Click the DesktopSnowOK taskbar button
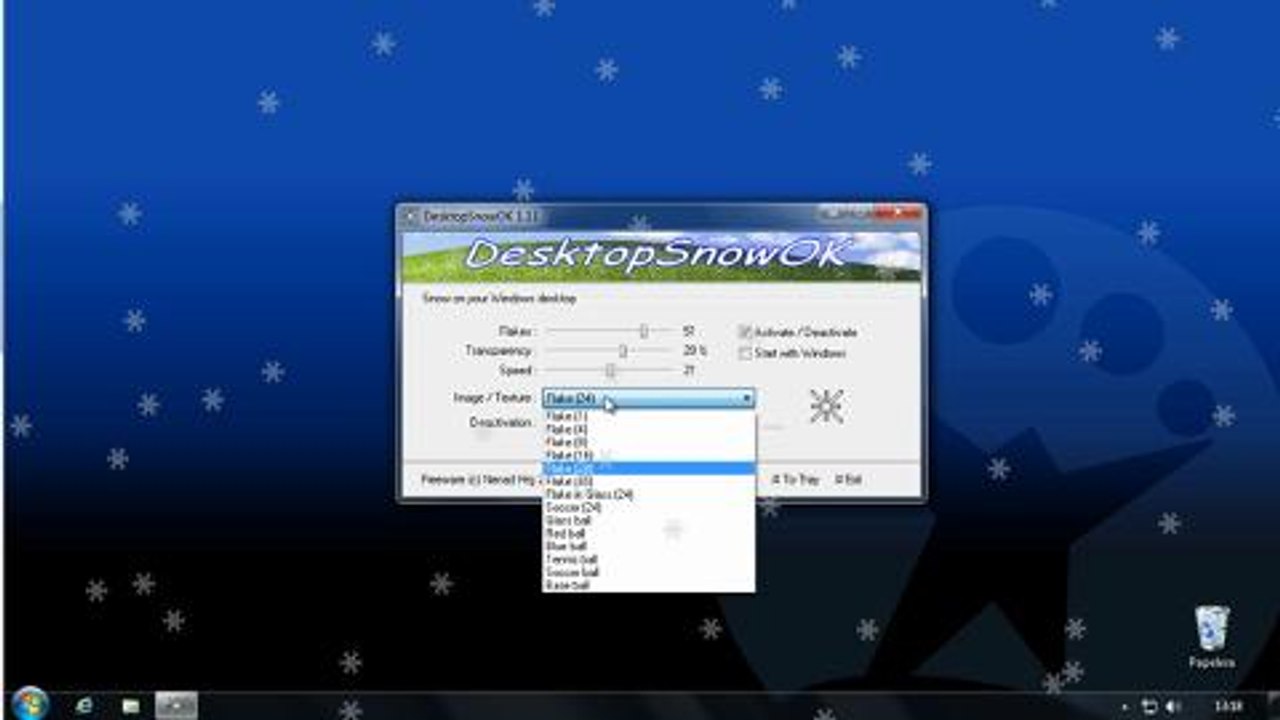This screenshot has height=720, width=1280. (x=176, y=705)
